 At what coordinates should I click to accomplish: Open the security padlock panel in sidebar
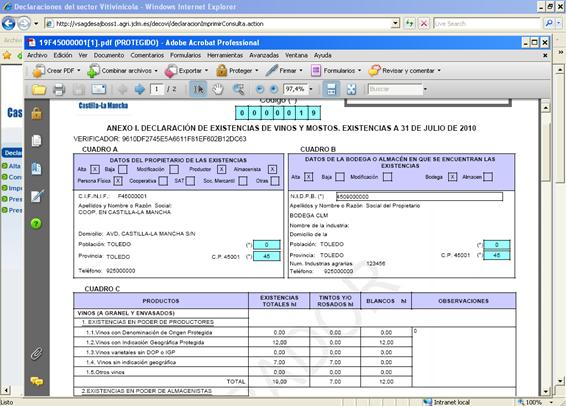36,113
